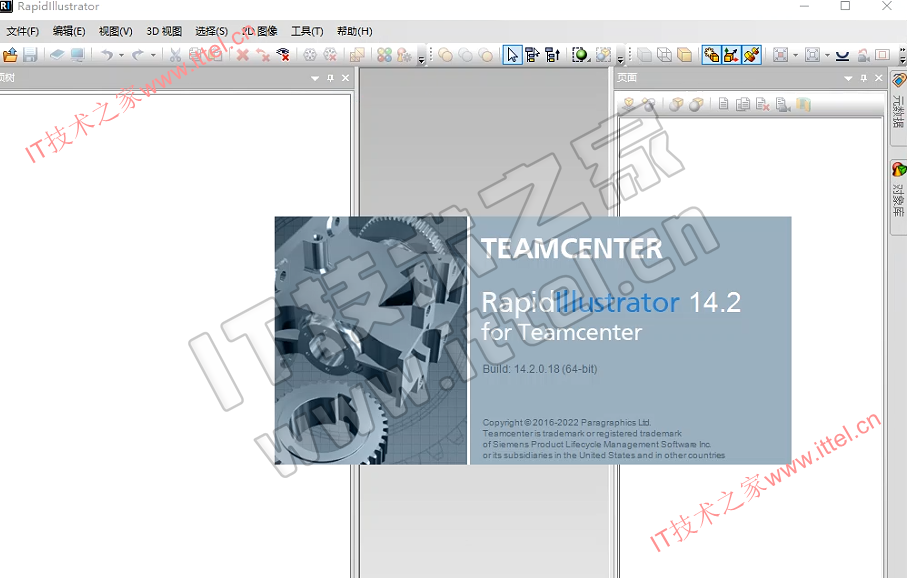Click the eye with red X hide icon
Image resolution: width=907 pixels, height=578 pixels.
coord(283,55)
